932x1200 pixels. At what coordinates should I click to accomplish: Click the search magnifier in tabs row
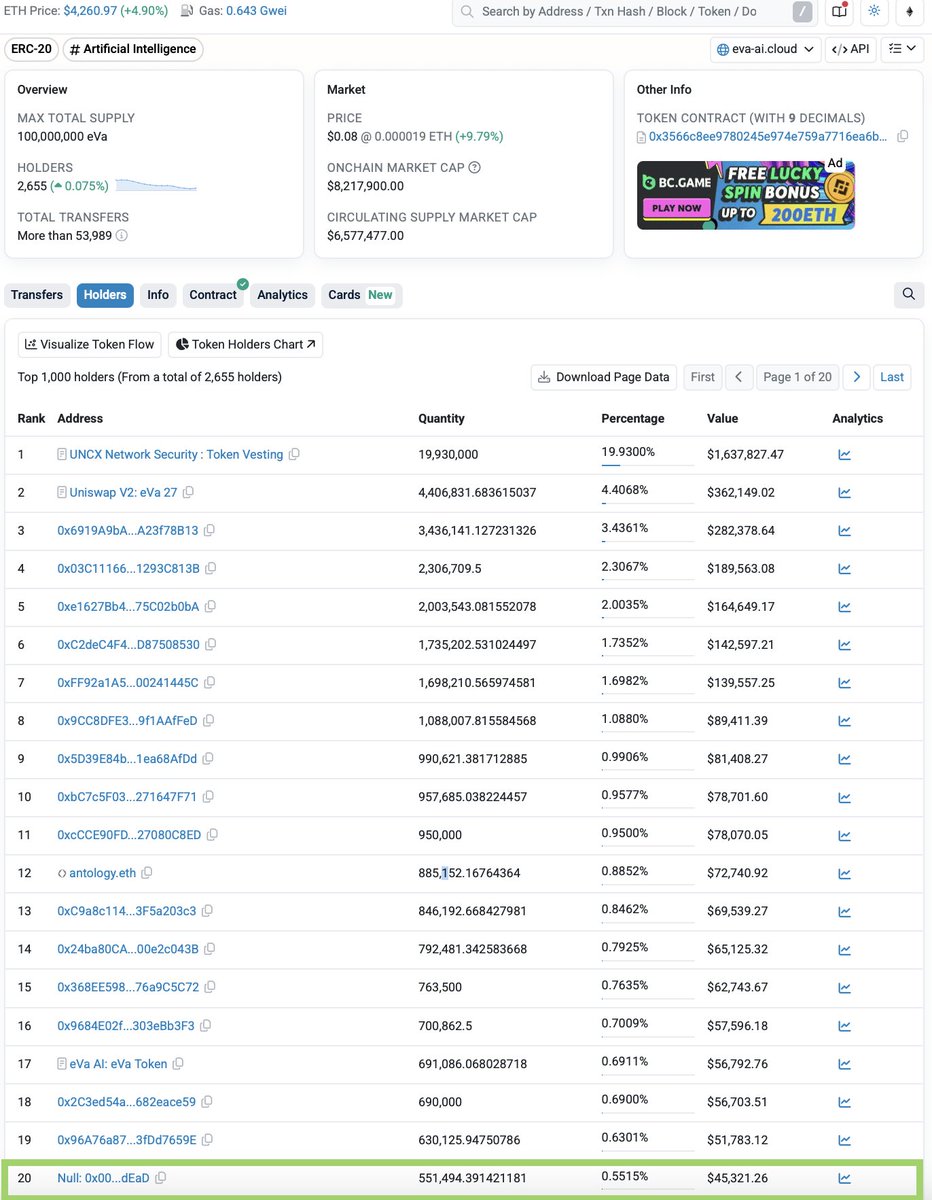(908, 294)
